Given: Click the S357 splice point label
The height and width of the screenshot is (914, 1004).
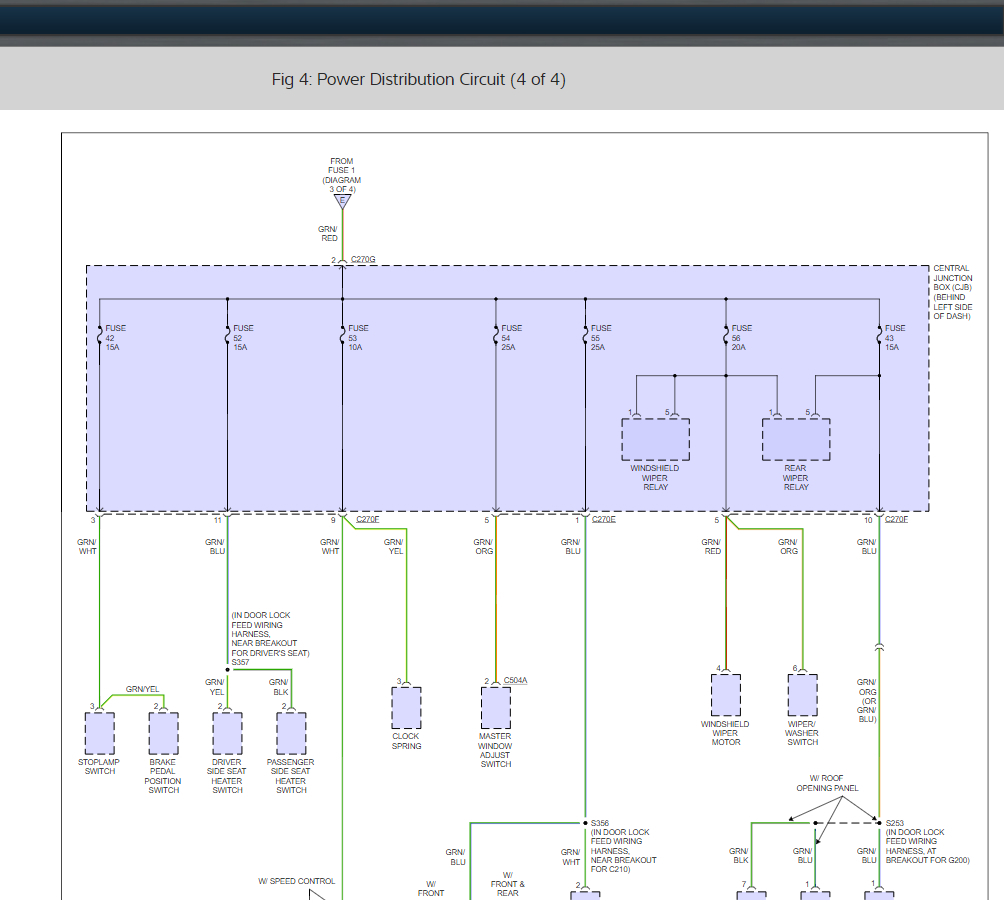Looking at the screenshot, I should click(x=240, y=662).
